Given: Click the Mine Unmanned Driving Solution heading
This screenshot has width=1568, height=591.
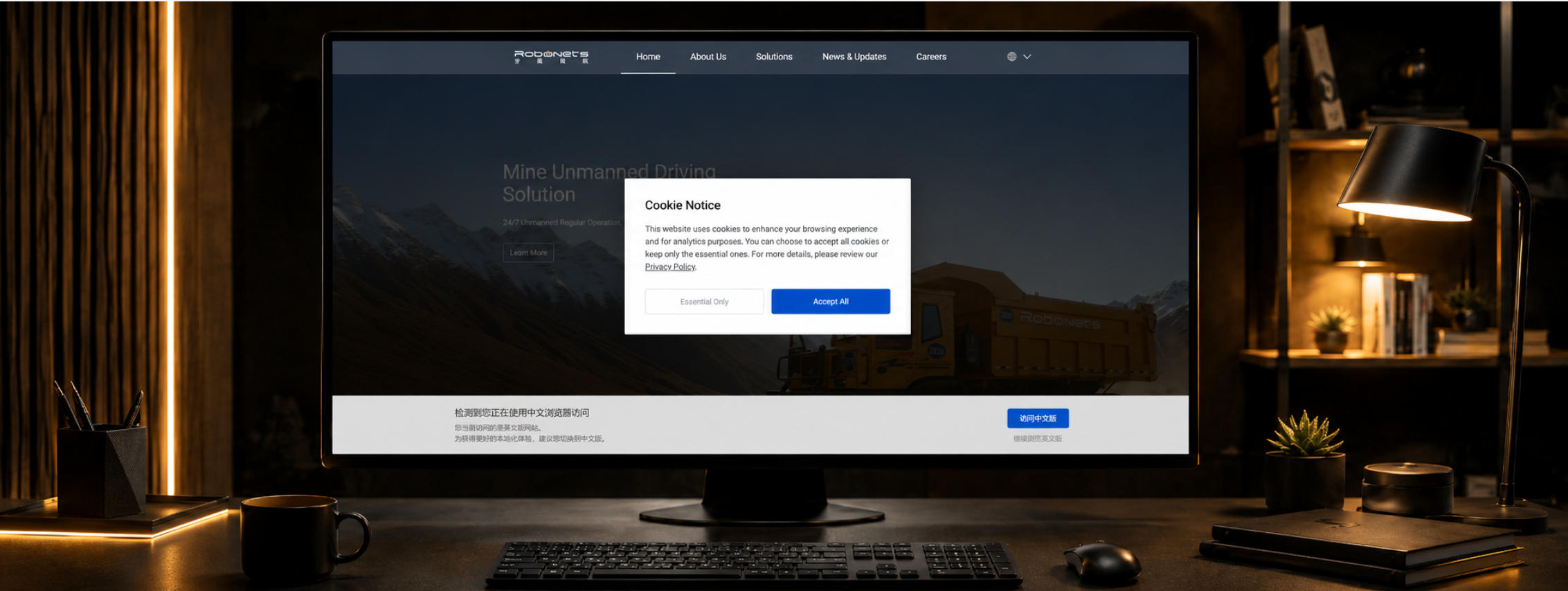Looking at the screenshot, I should [609, 183].
